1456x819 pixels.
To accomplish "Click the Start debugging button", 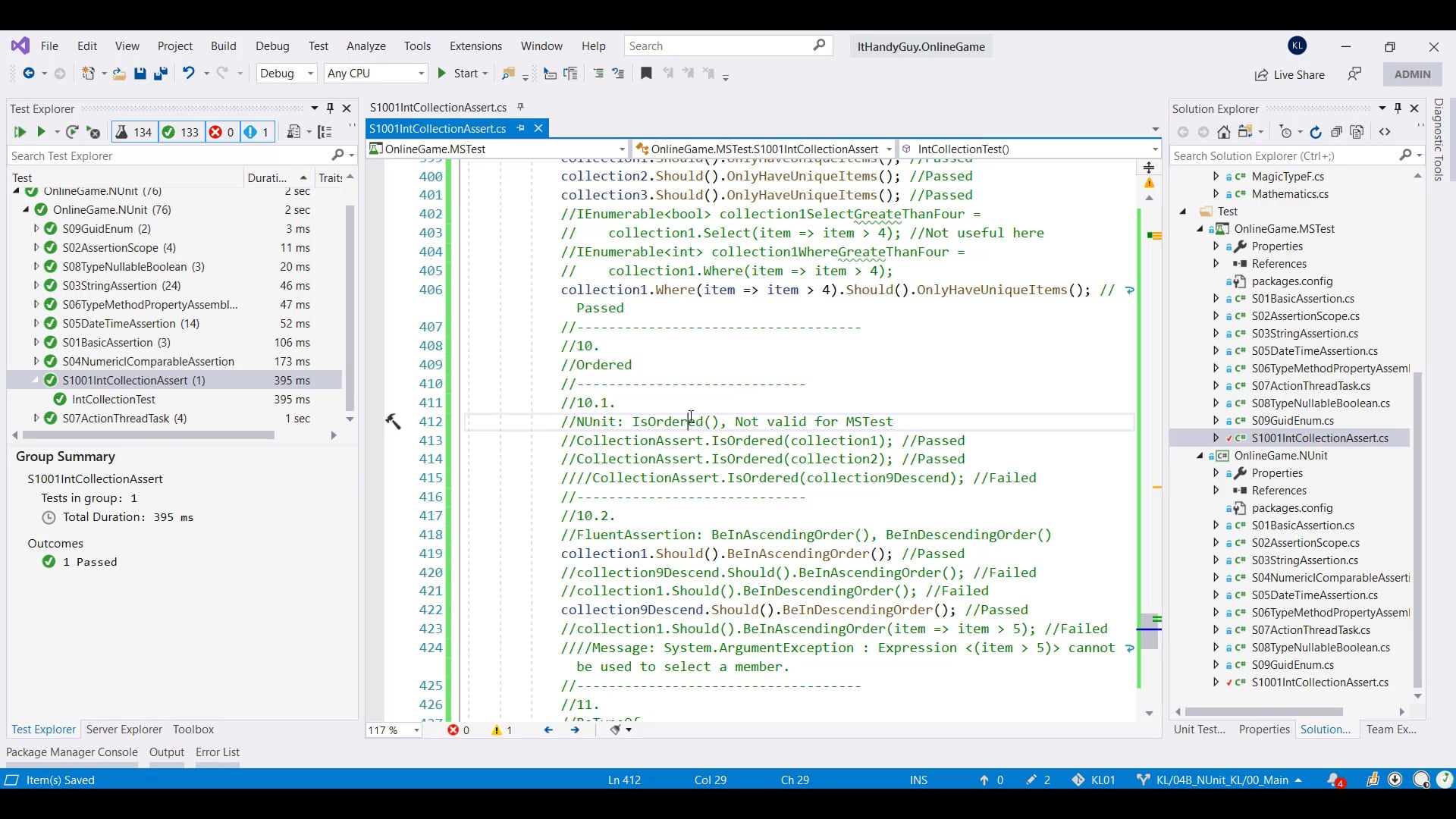I will (459, 74).
